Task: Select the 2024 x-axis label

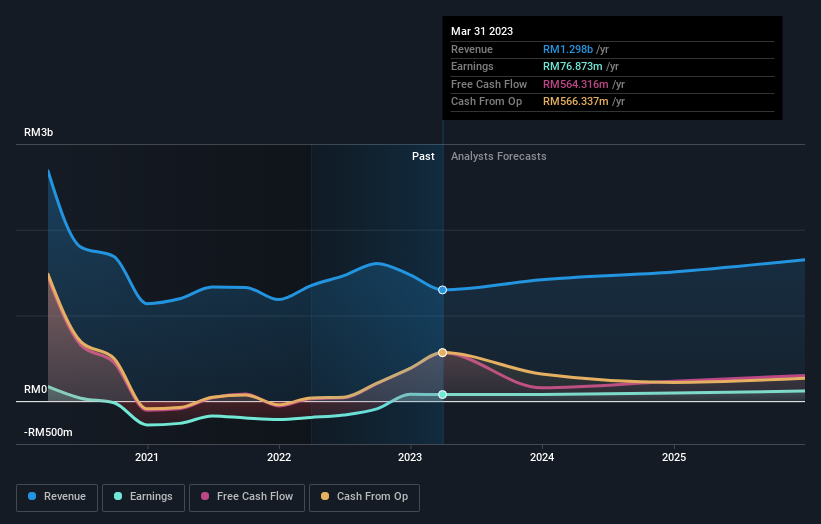Action: (x=542, y=458)
